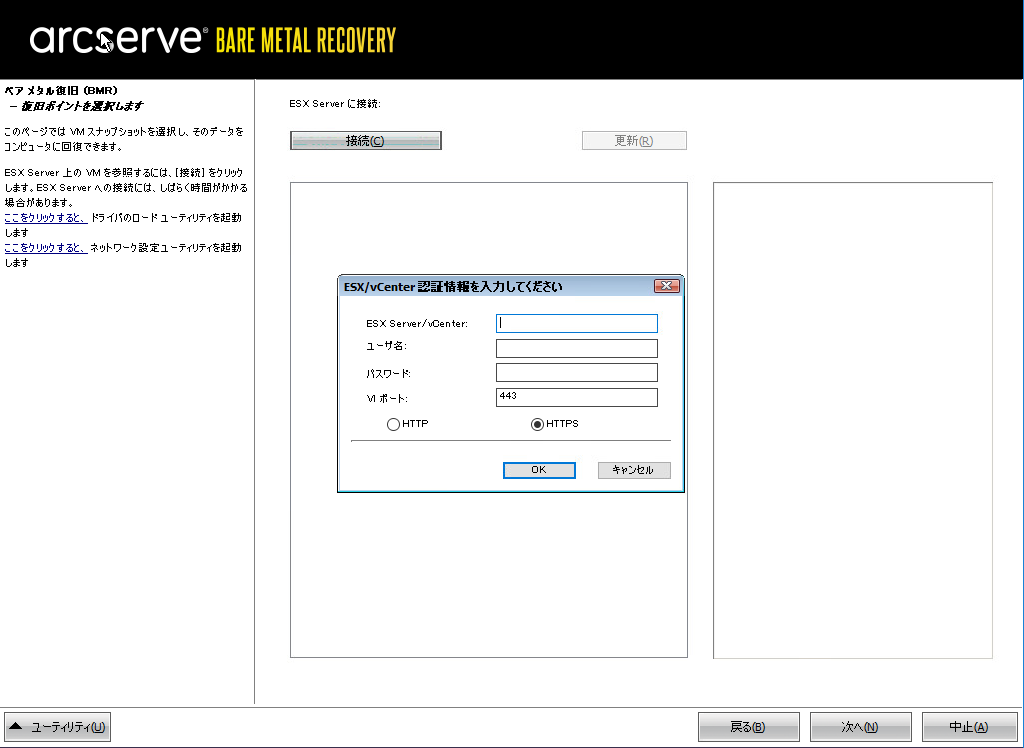Open the ユーティリティ(U) utilities menu

pos(57,727)
